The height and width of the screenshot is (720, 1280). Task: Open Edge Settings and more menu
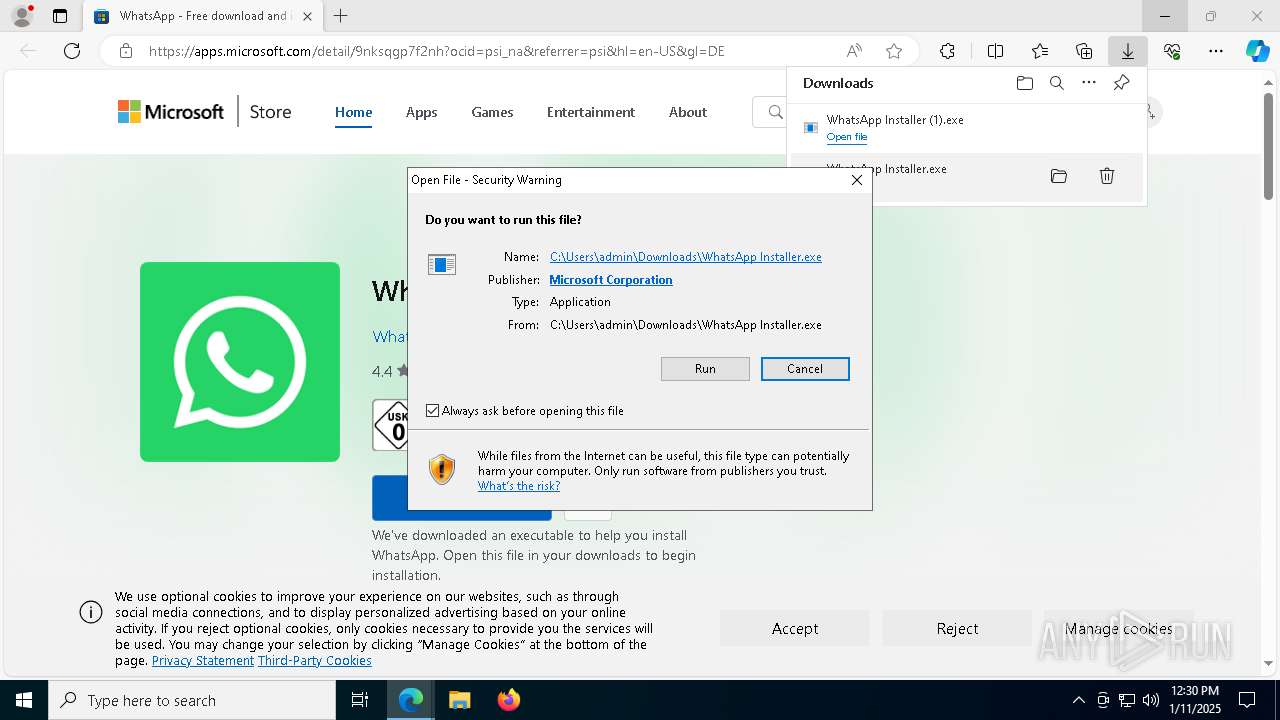[x=1216, y=51]
